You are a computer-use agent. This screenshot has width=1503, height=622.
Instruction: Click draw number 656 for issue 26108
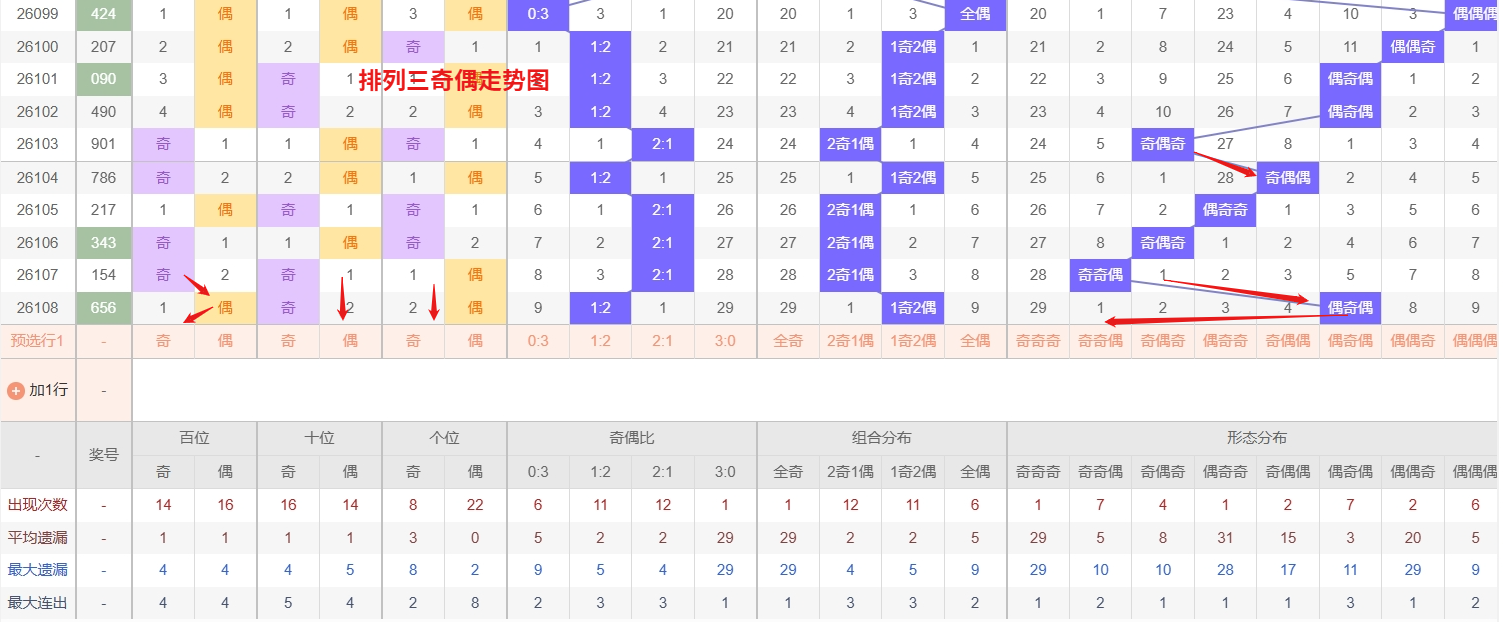tap(104, 308)
